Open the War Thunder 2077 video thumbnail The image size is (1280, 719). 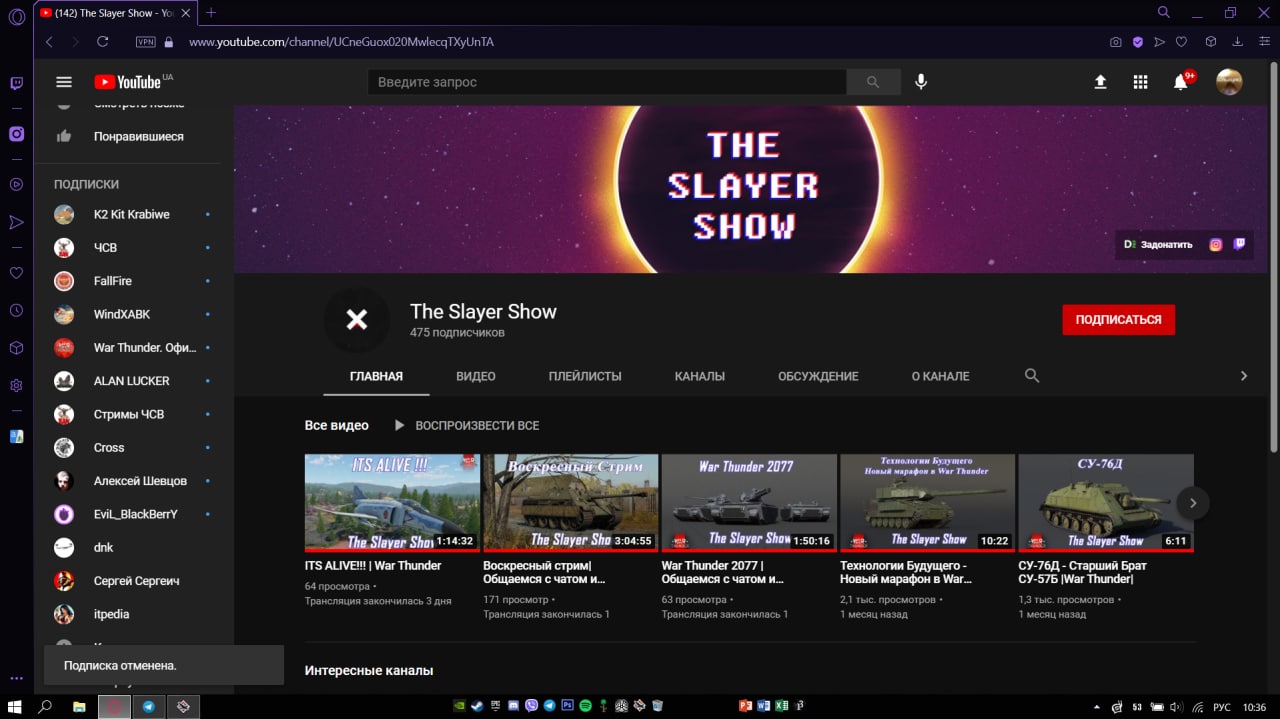coord(749,503)
